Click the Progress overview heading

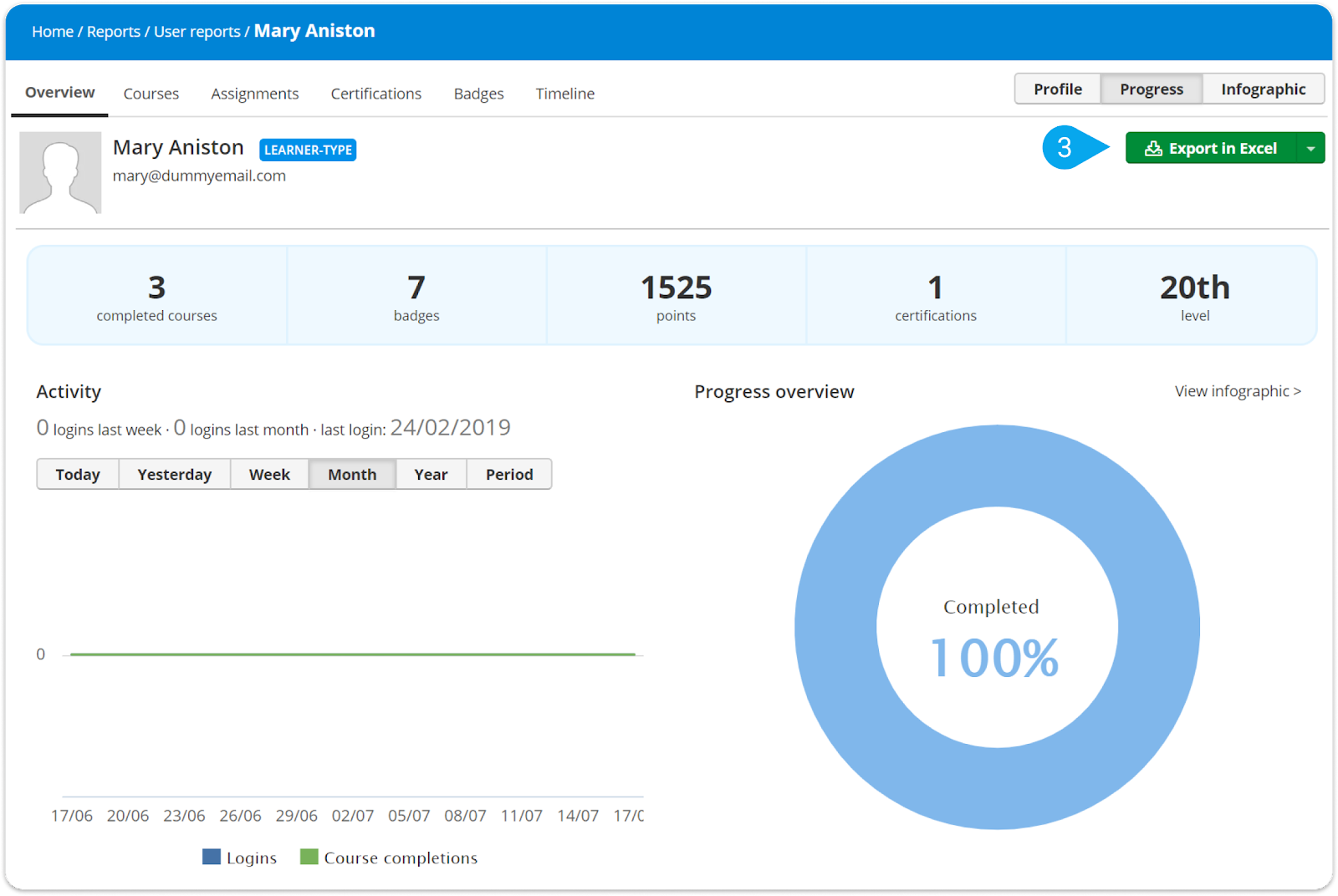tap(774, 391)
